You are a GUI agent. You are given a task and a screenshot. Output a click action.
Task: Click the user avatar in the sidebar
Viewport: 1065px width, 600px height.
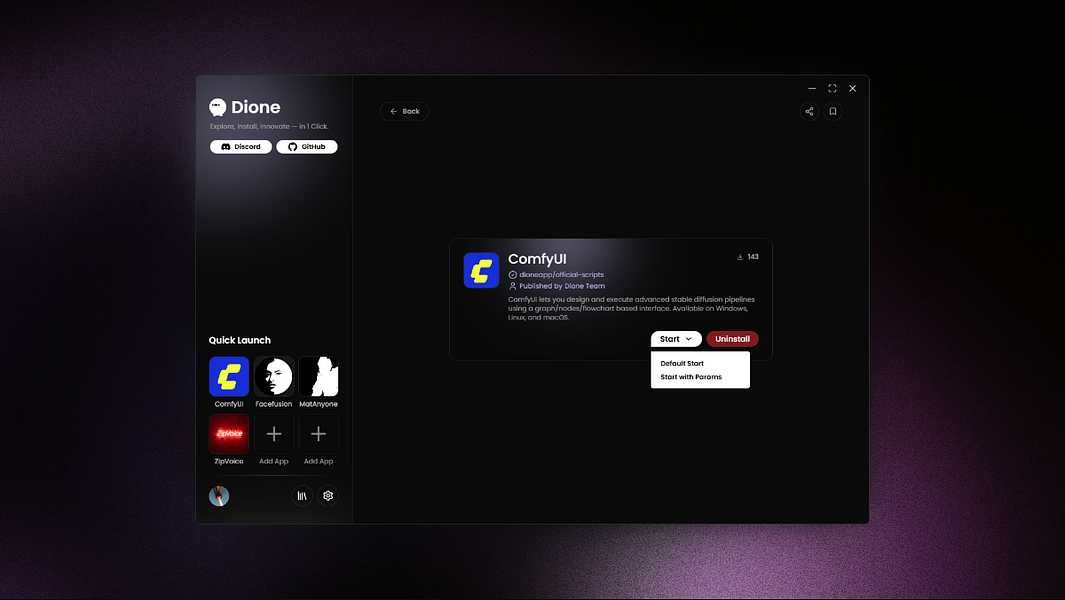click(219, 496)
